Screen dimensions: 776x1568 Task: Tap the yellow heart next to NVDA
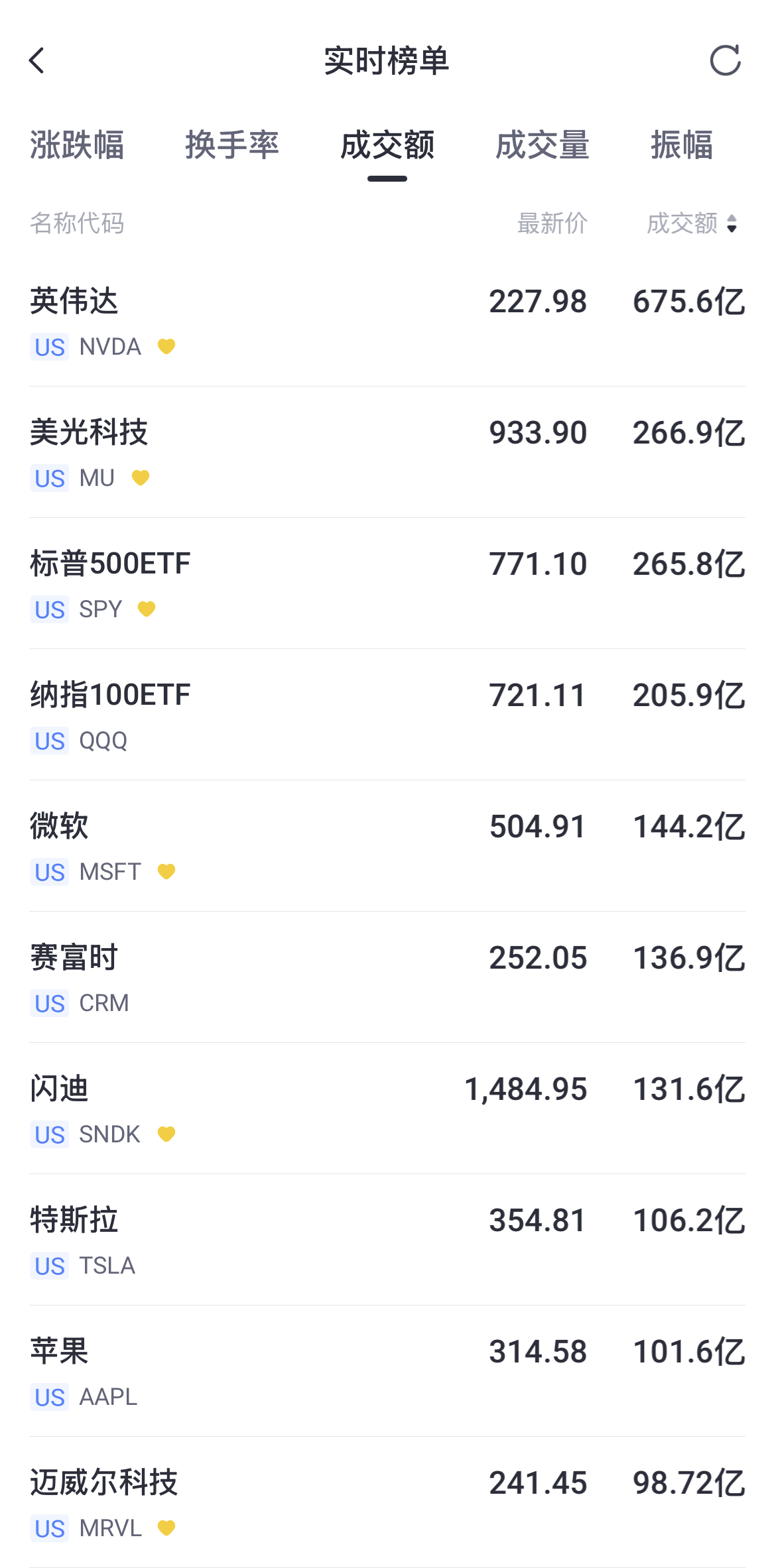[x=166, y=346]
